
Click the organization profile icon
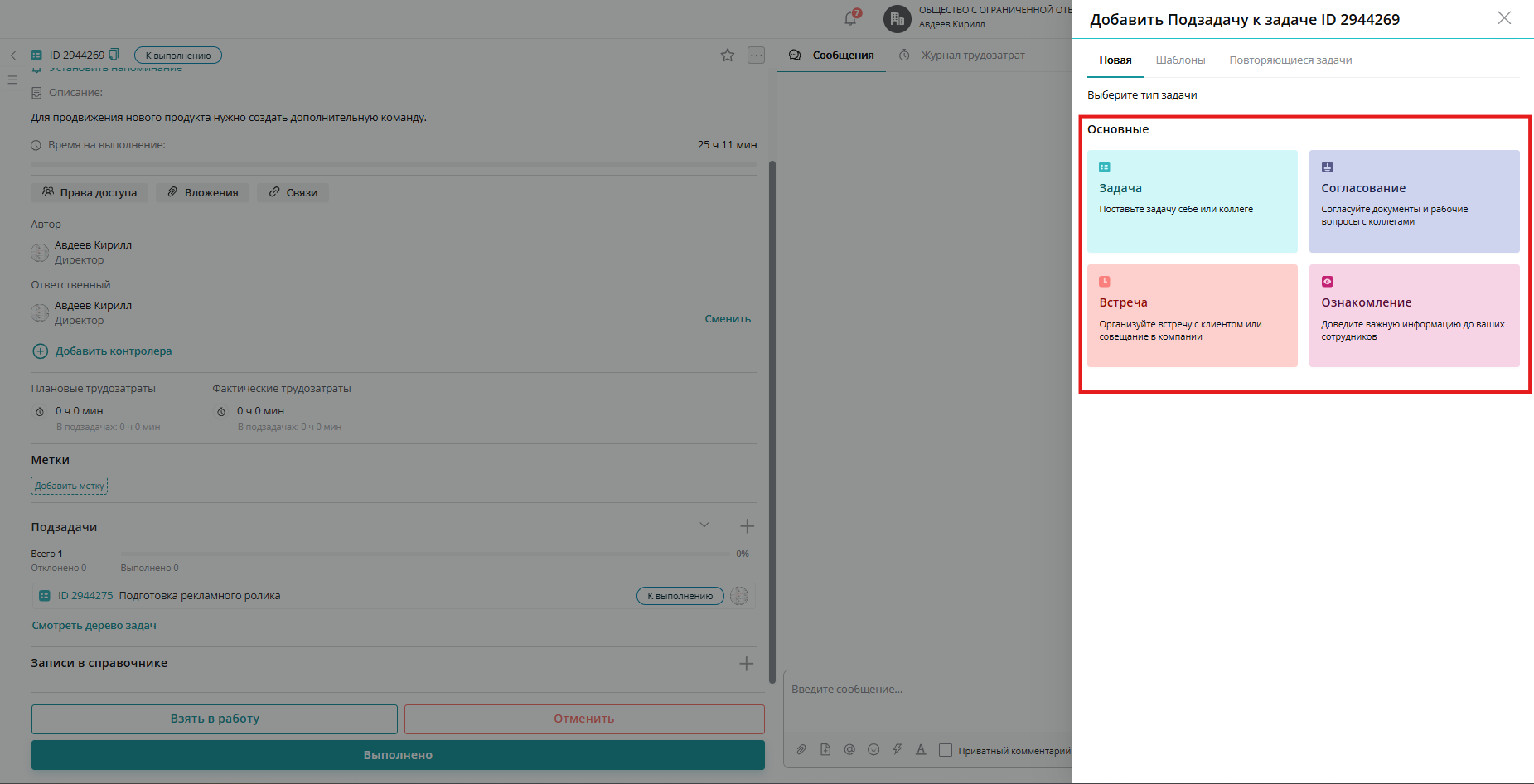tap(898, 18)
